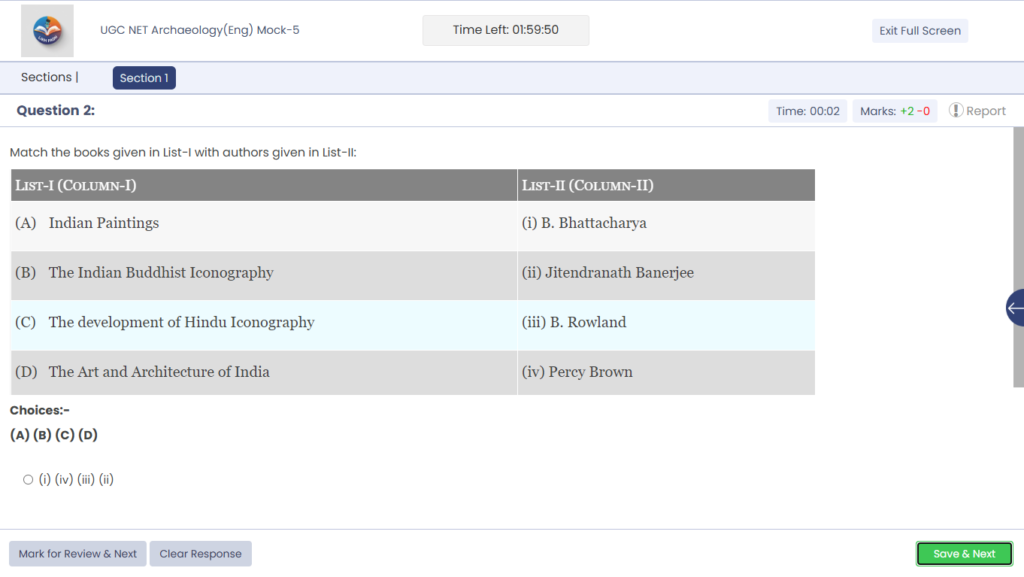Click the Time Left countdown display
The image size is (1024, 577).
click(505, 30)
